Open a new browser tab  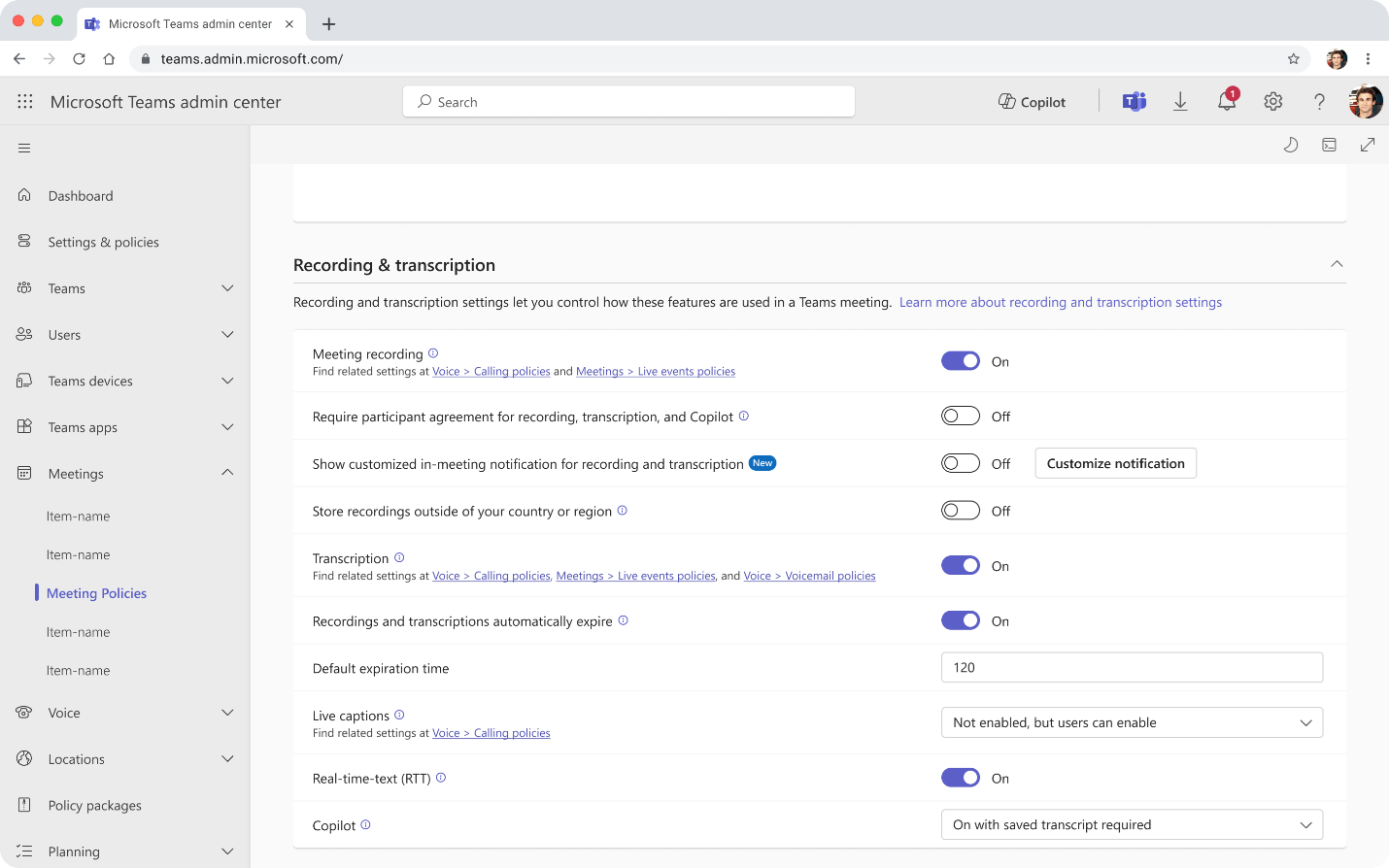[x=329, y=24]
